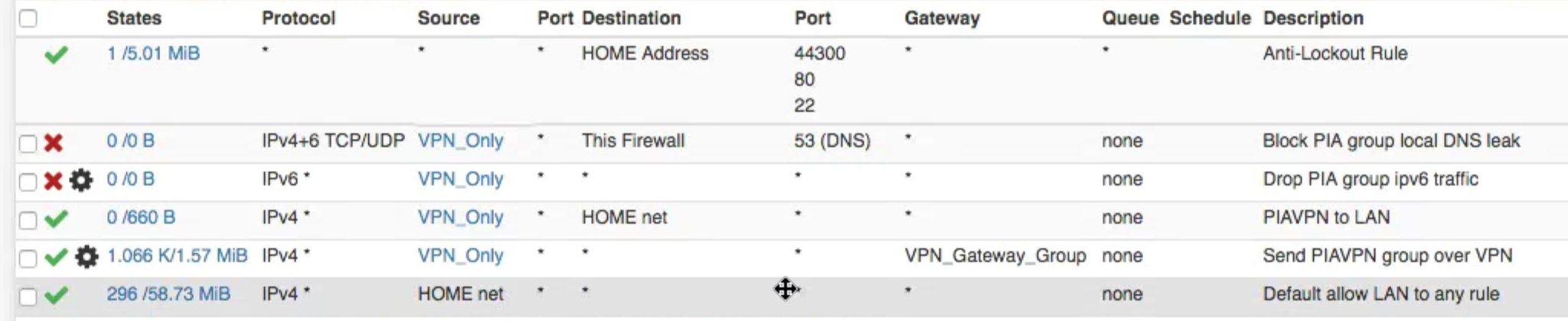1568x321 pixels.
Task: Click green checkmark on Send PIAVPN group rule
Action: coord(56,257)
